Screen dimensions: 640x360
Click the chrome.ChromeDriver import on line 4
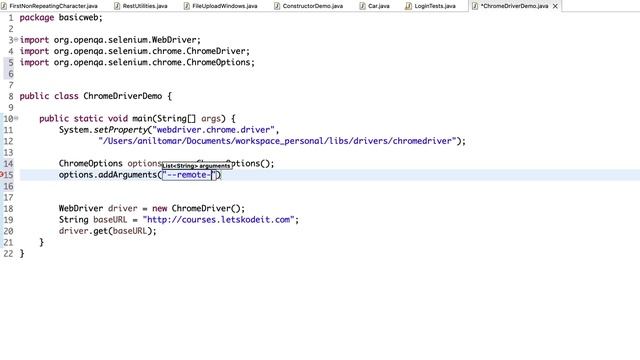(135, 51)
